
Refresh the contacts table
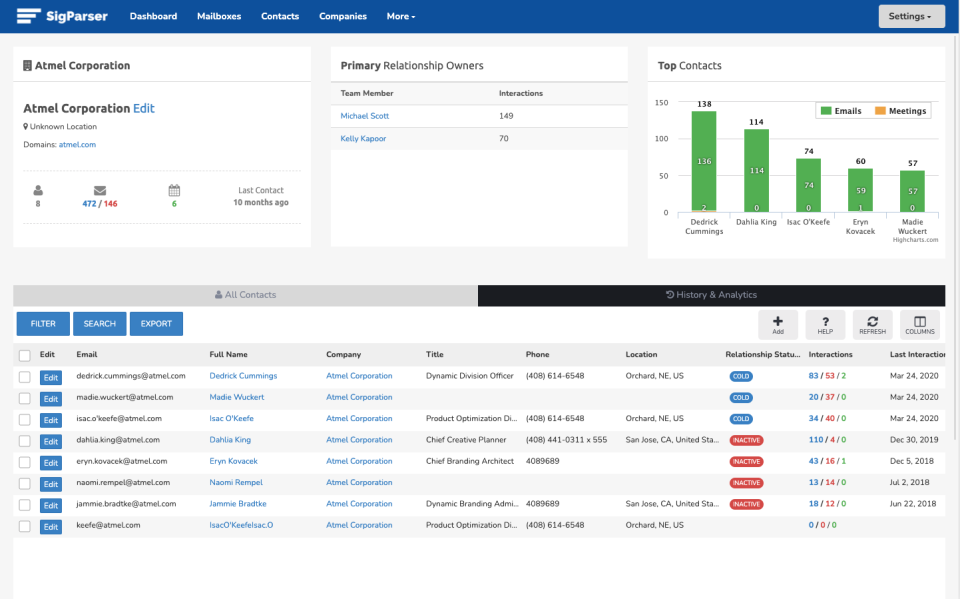tap(872, 320)
